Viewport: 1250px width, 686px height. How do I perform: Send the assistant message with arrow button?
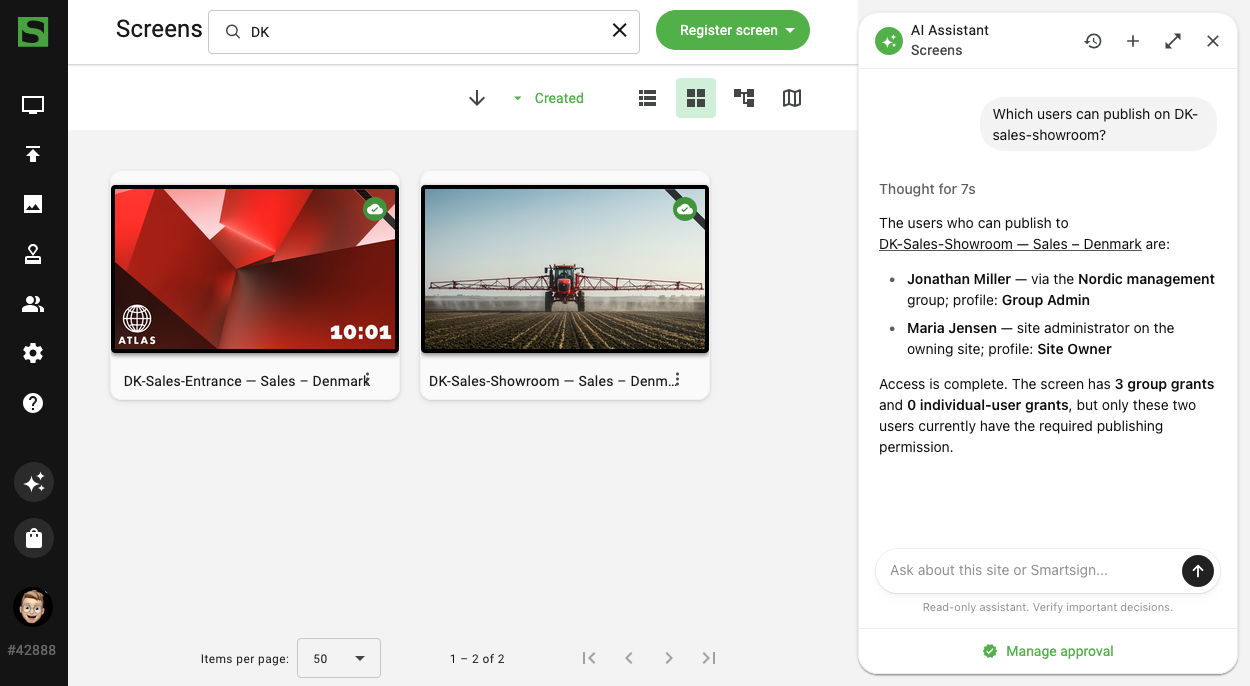[1198, 570]
